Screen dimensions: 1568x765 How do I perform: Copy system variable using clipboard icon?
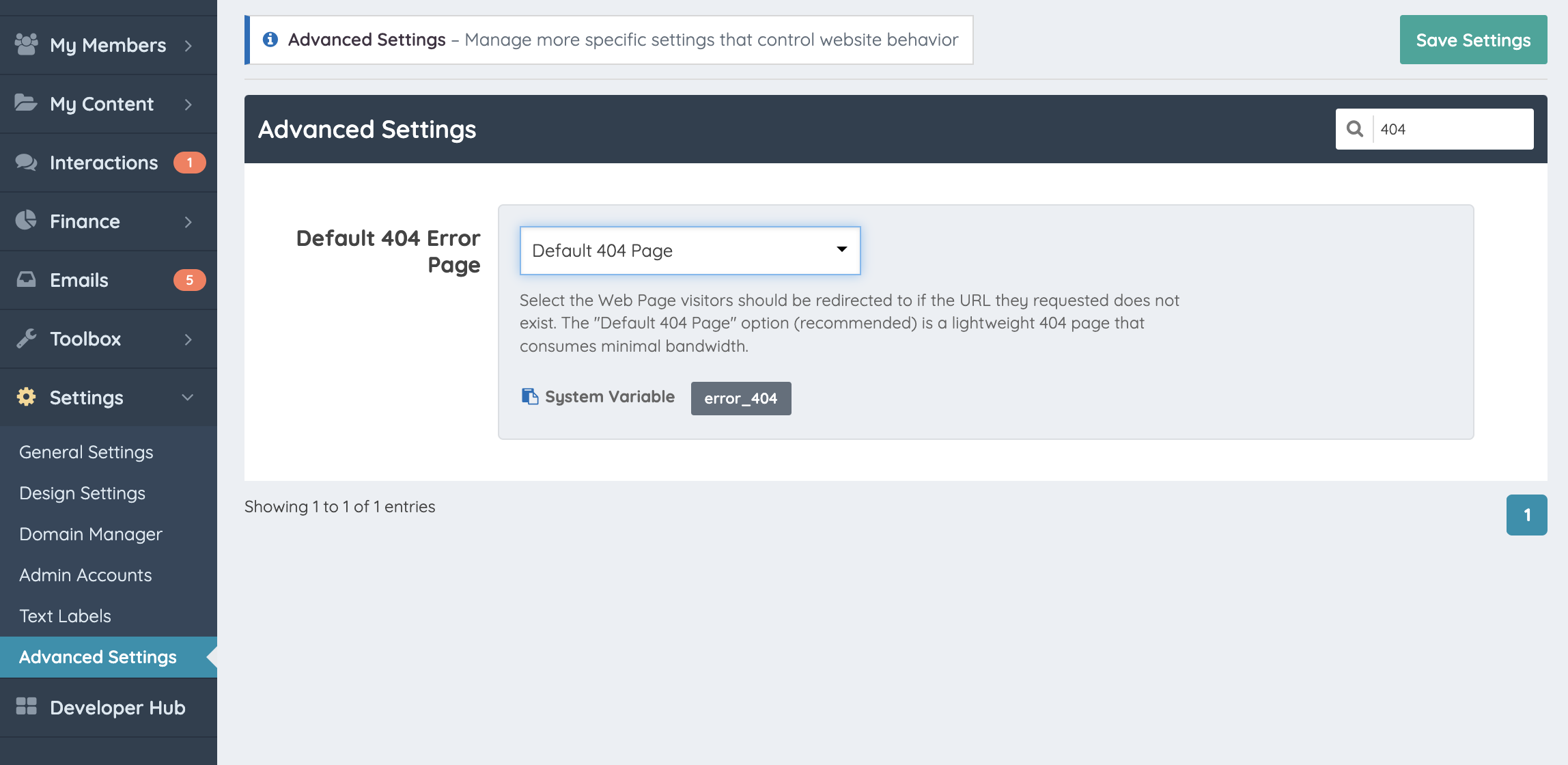(x=530, y=397)
